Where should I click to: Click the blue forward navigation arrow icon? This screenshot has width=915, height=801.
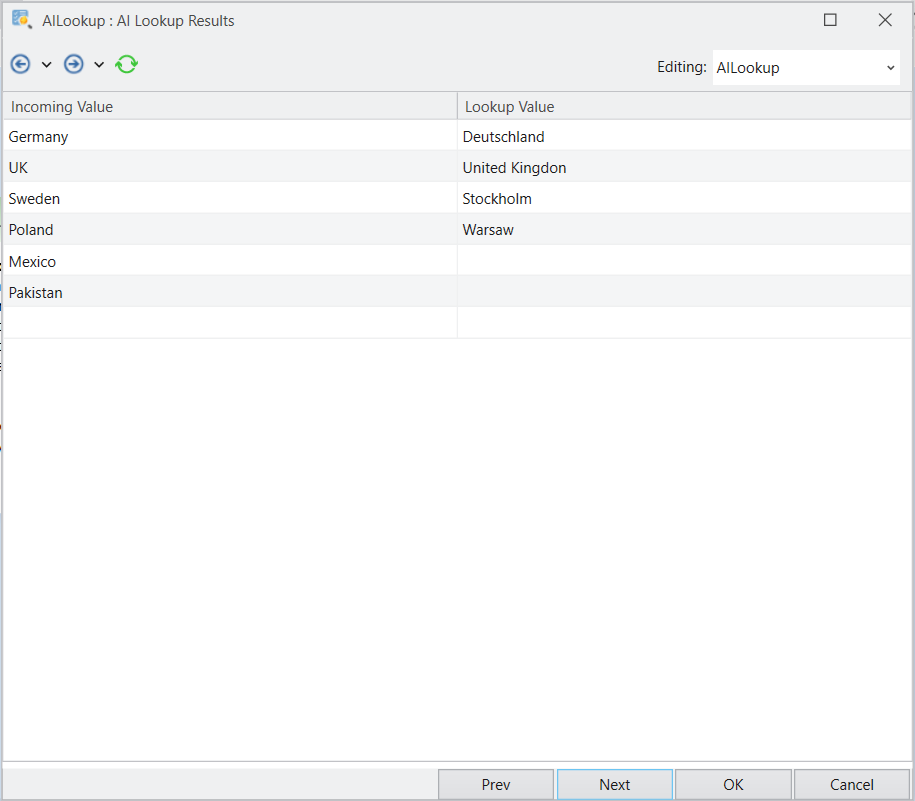coord(74,64)
